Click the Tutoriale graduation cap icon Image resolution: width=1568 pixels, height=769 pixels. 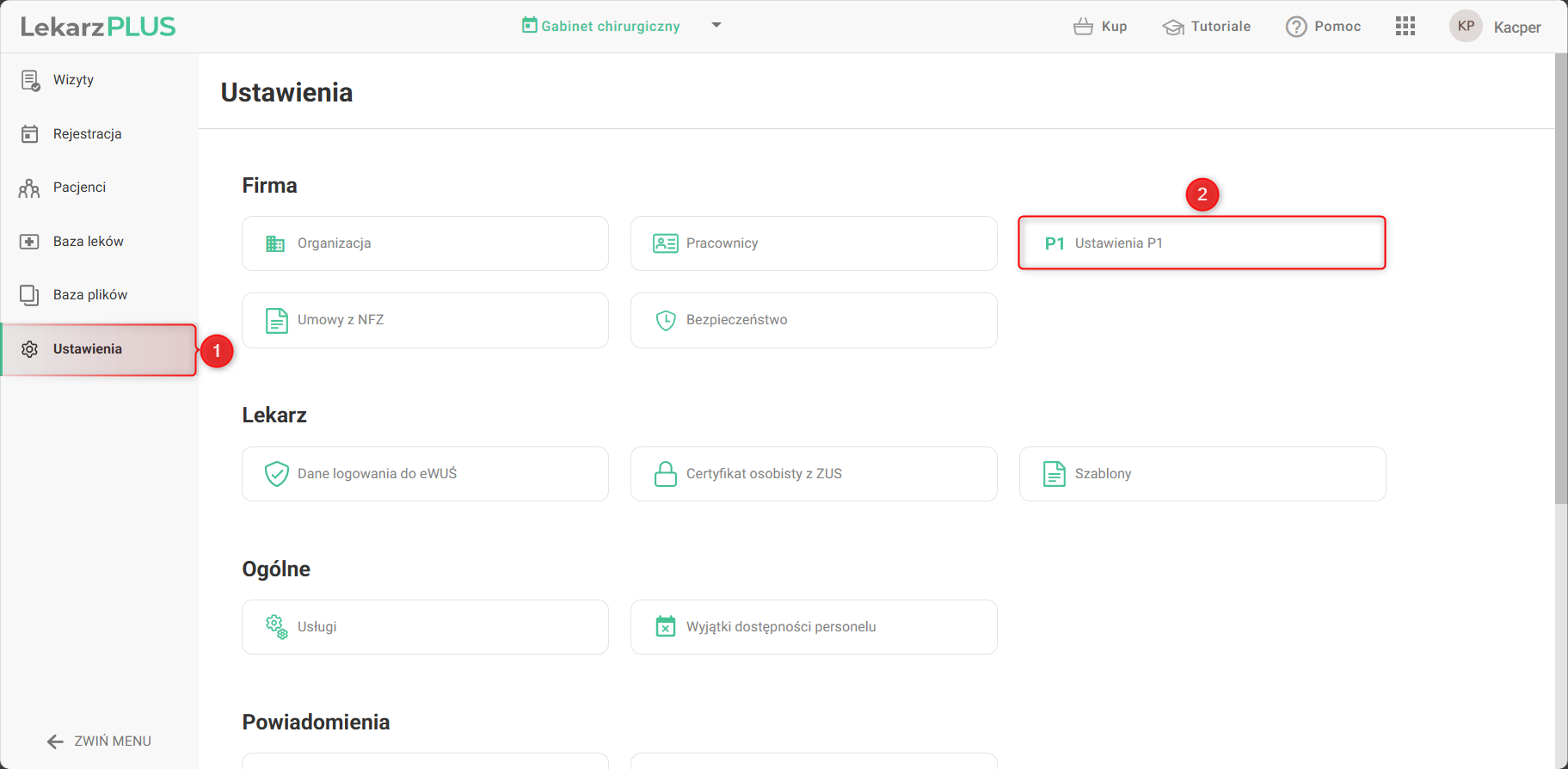(1173, 28)
